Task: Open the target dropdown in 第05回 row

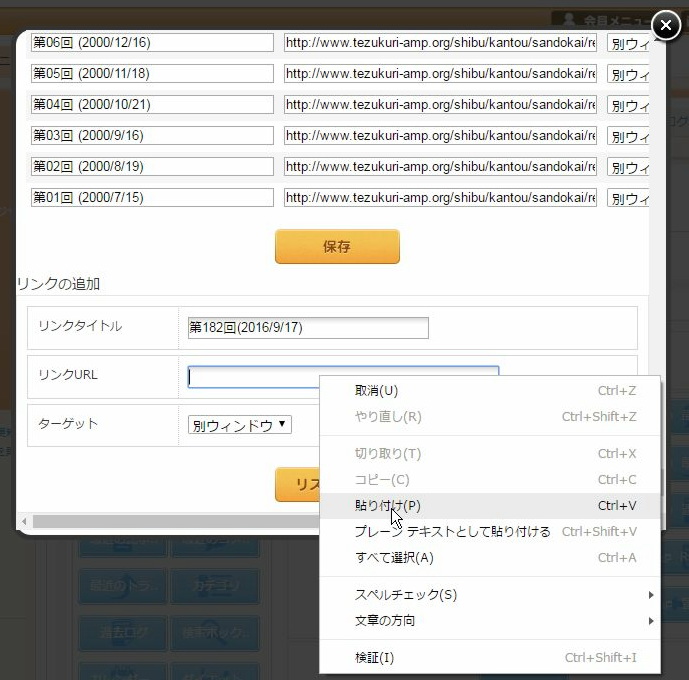Action: (628, 75)
